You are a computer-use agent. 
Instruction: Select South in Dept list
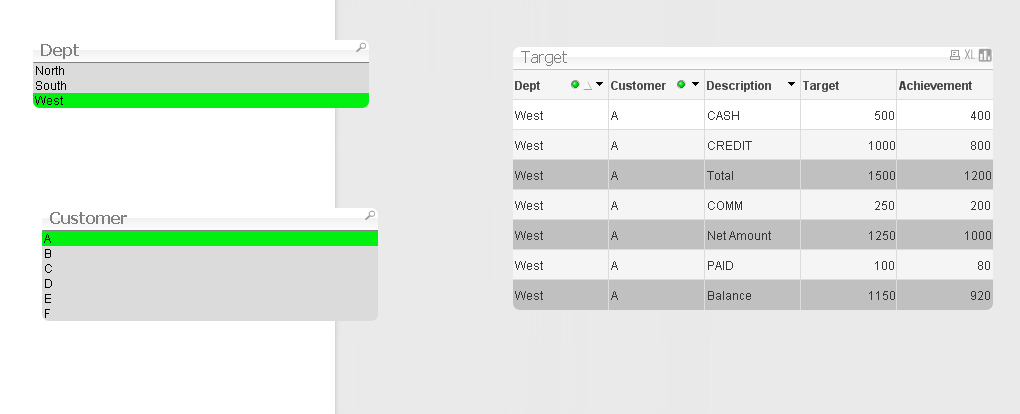[x=200, y=86]
